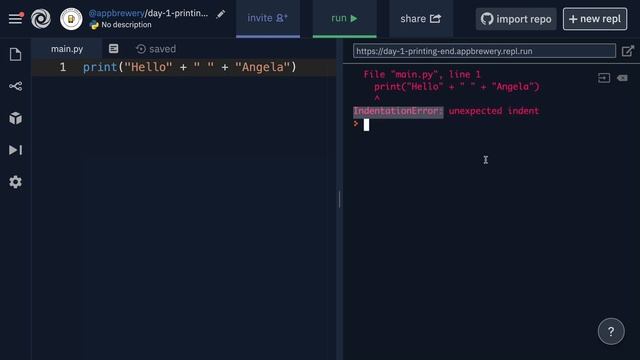Open the Version control sidebar panel
This screenshot has width=640, height=360.
(16, 86)
